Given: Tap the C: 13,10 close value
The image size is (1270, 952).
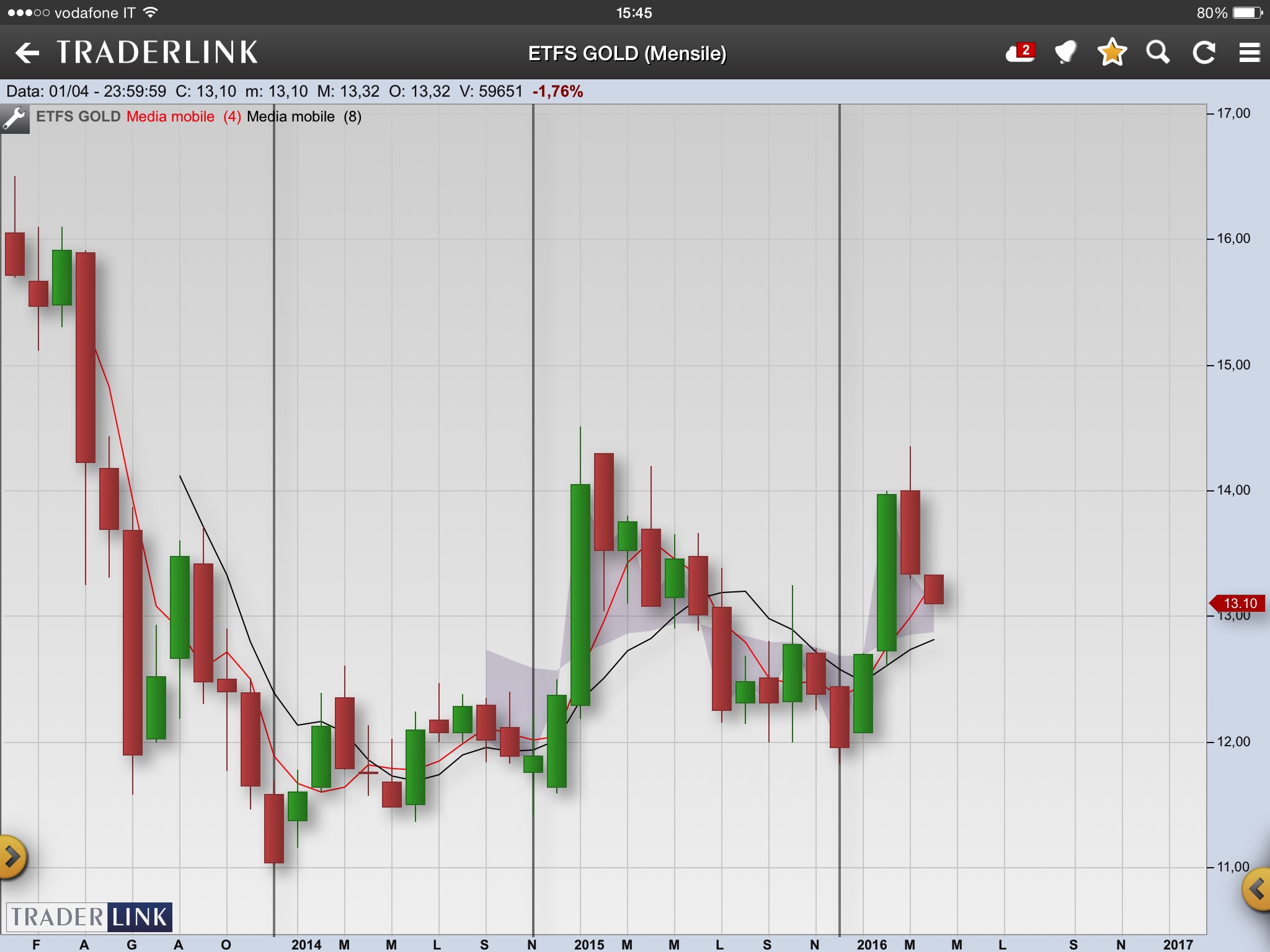Looking at the screenshot, I should (206, 92).
